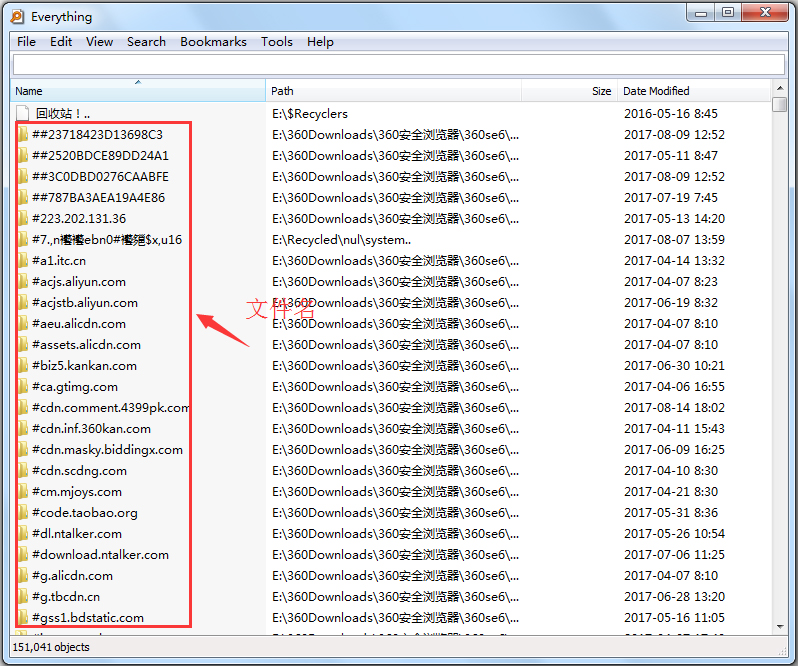Image resolution: width=798 pixels, height=666 pixels.
Task: Click the folder icon of #biz5.kankan.com
Action: [22, 365]
